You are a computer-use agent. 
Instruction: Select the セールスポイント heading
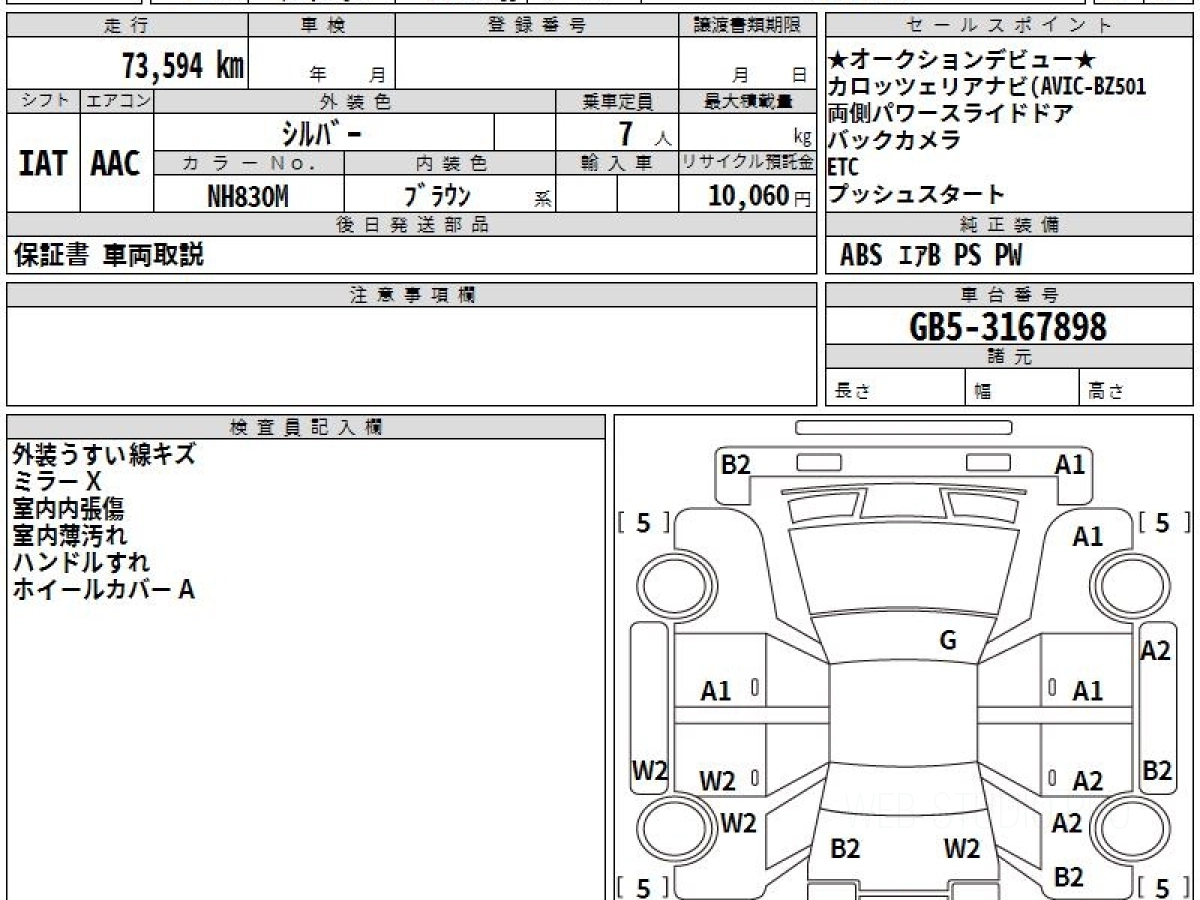click(1010, 26)
